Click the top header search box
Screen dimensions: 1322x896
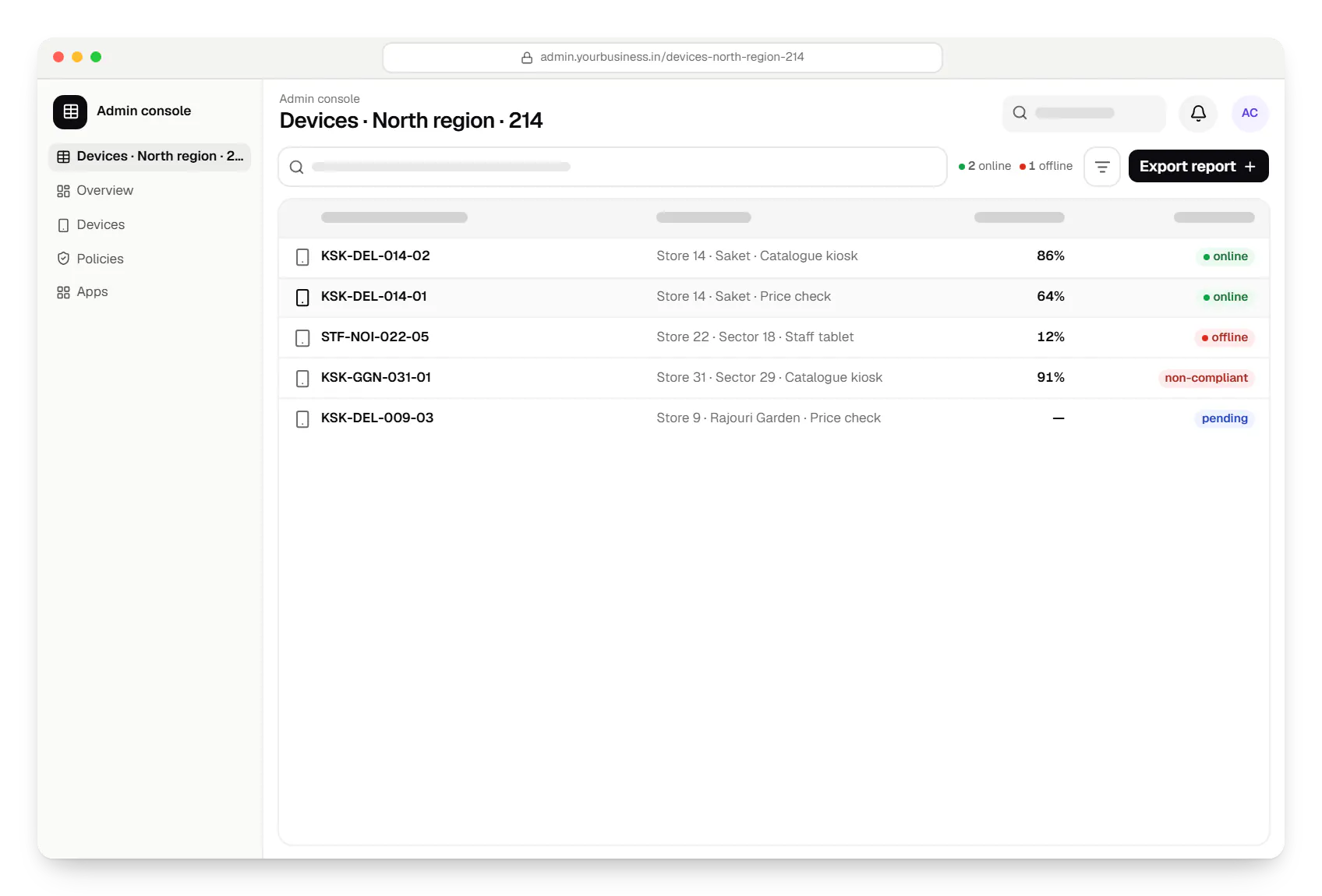(x=1083, y=113)
